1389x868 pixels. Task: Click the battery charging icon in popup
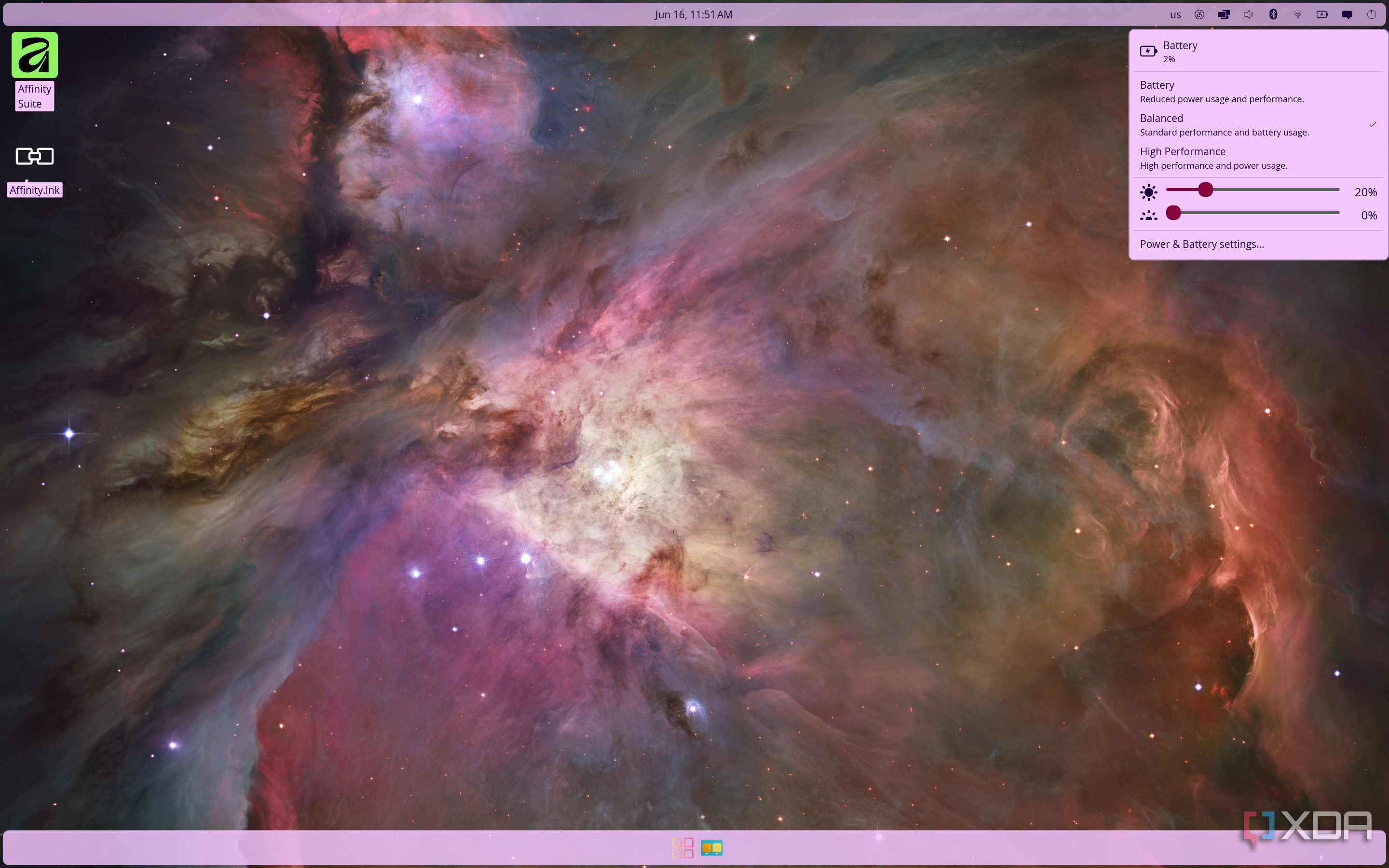(x=1148, y=51)
